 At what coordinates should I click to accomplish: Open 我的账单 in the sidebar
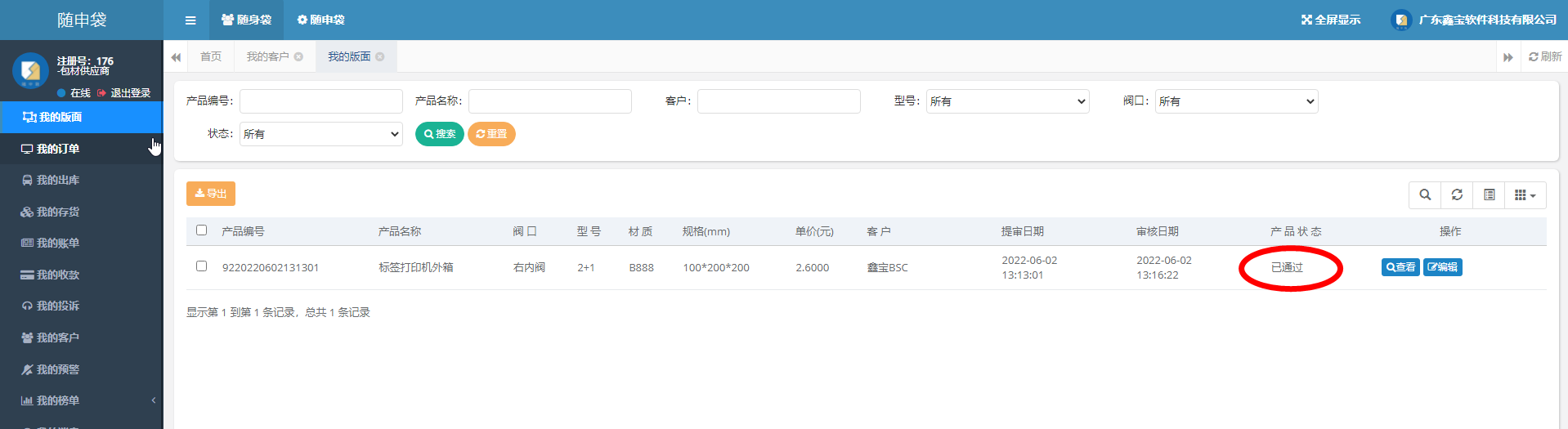[x=81, y=243]
